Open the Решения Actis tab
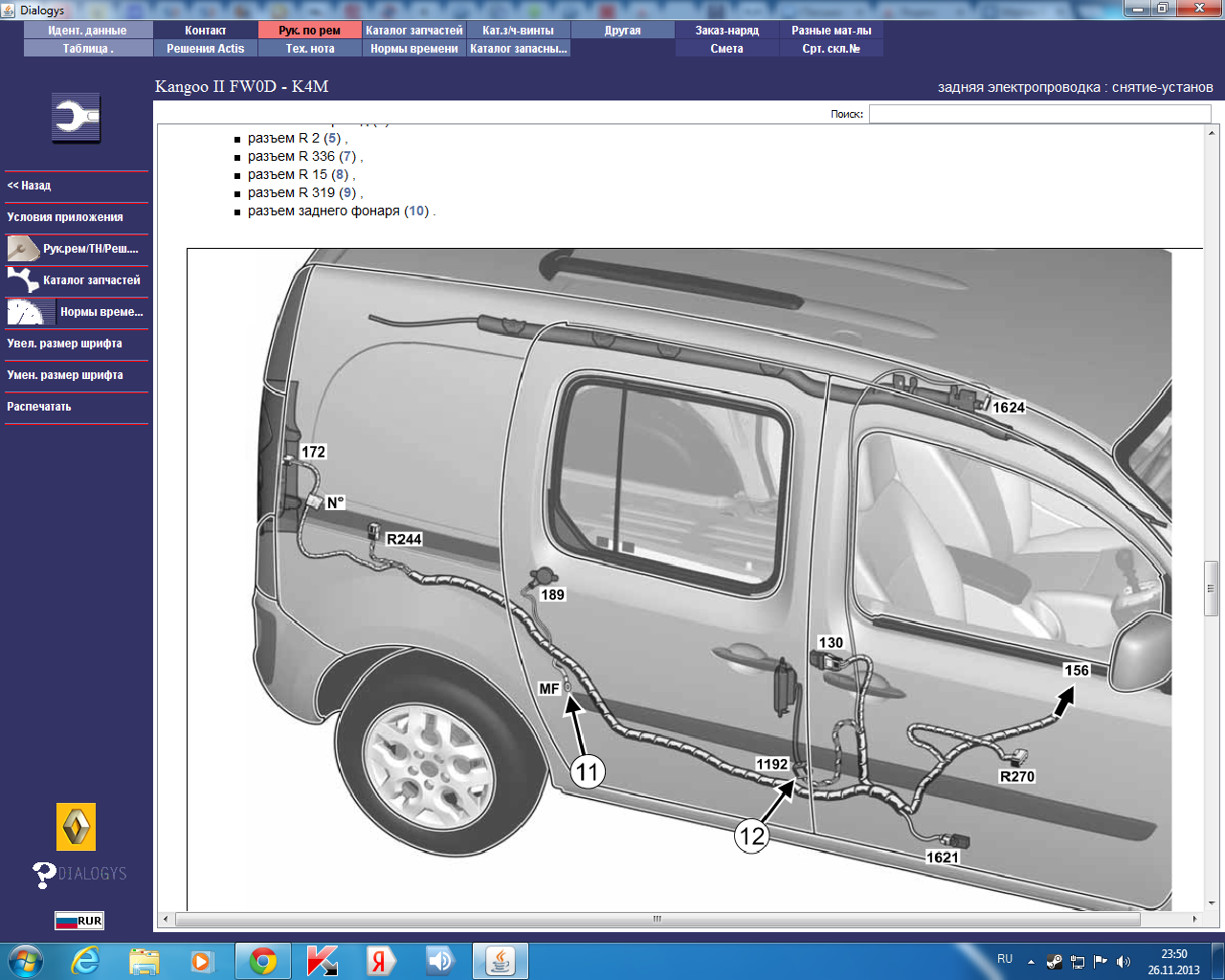1225x980 pixels. [x=206, y=49]
